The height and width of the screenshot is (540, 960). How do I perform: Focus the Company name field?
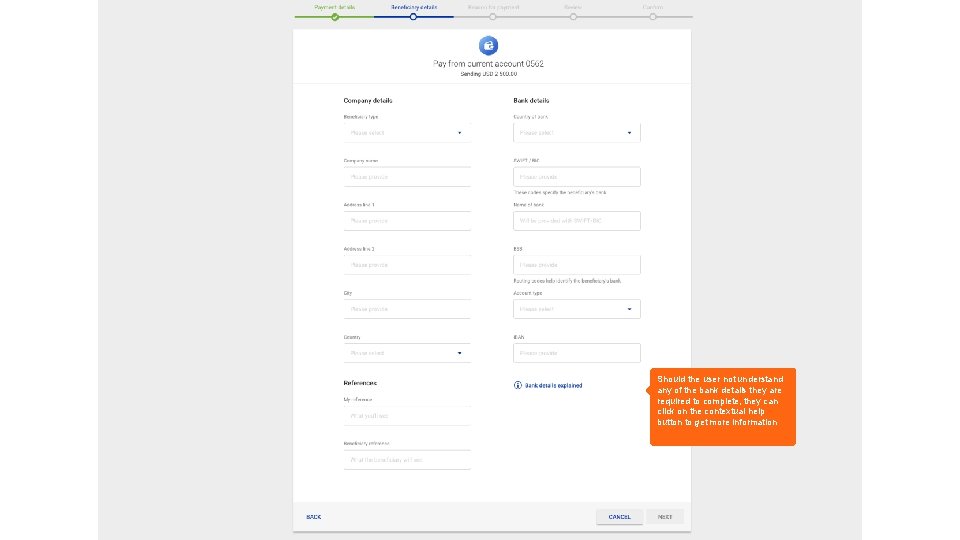point(407,177)
